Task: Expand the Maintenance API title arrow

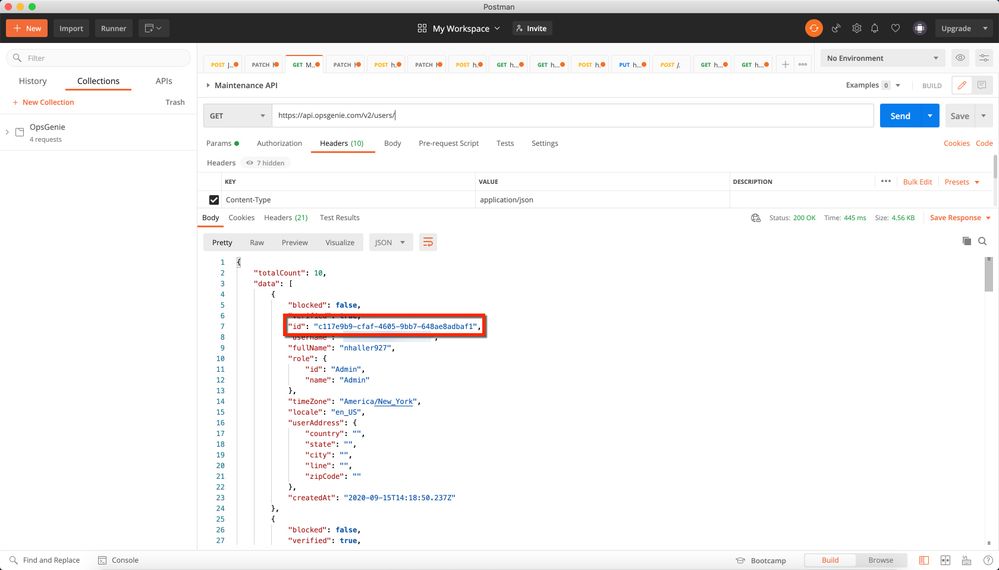Action: click(x=208, y=85)
